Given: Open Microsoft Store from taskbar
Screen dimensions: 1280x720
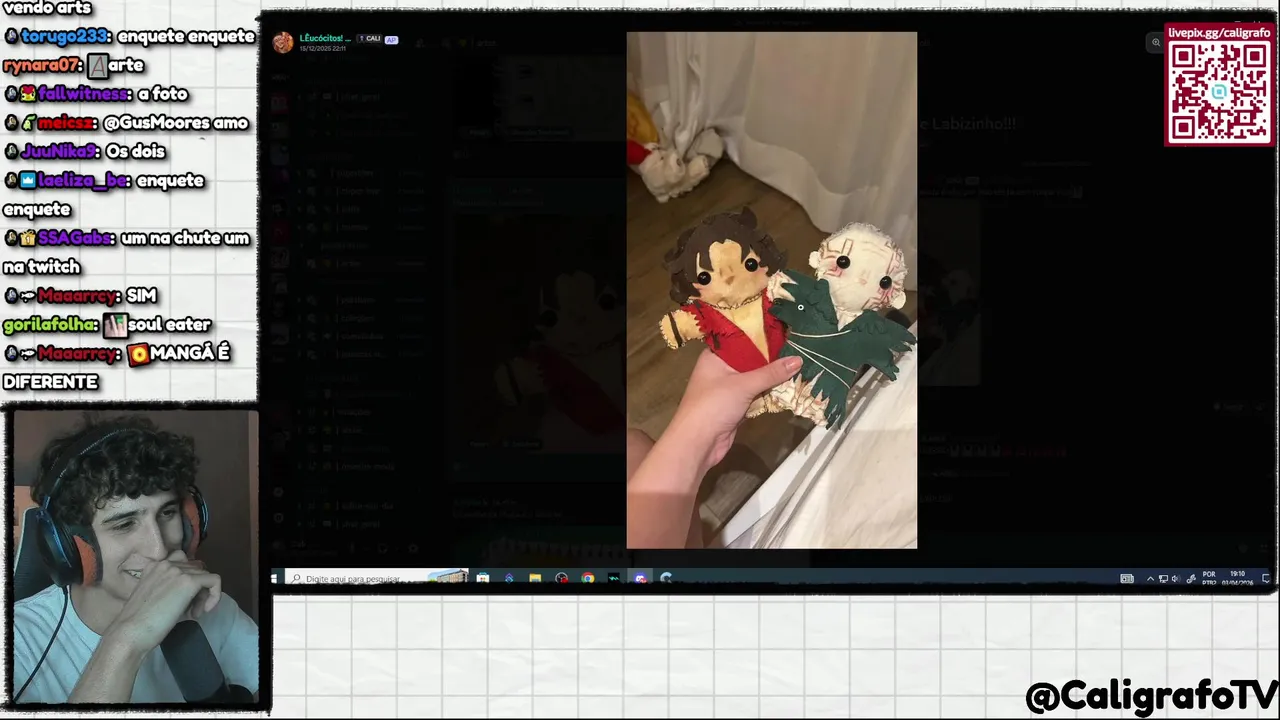Looking at the screenshot, I should pos(483,578).
